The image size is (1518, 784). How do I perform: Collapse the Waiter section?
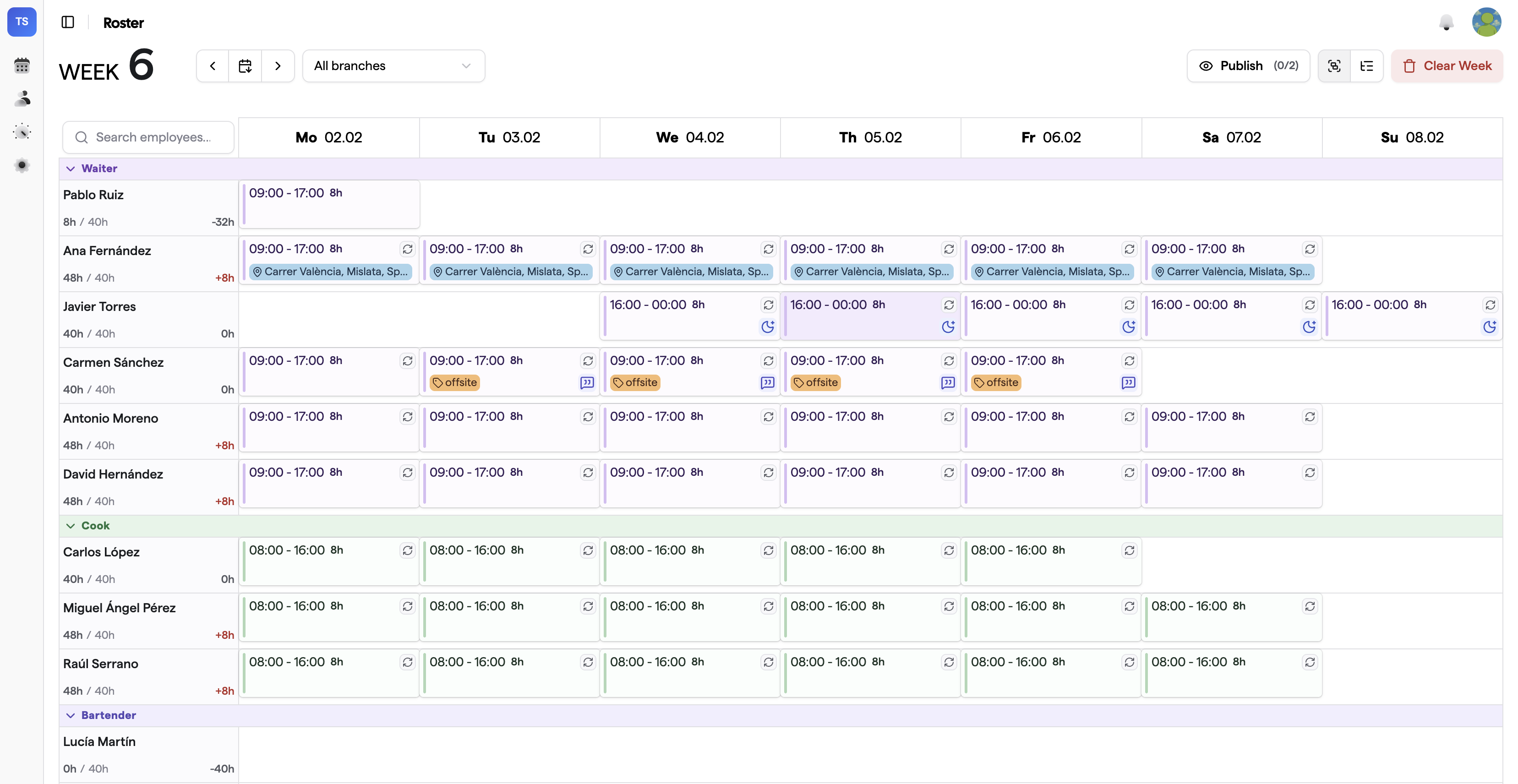[x=71, y=169]
